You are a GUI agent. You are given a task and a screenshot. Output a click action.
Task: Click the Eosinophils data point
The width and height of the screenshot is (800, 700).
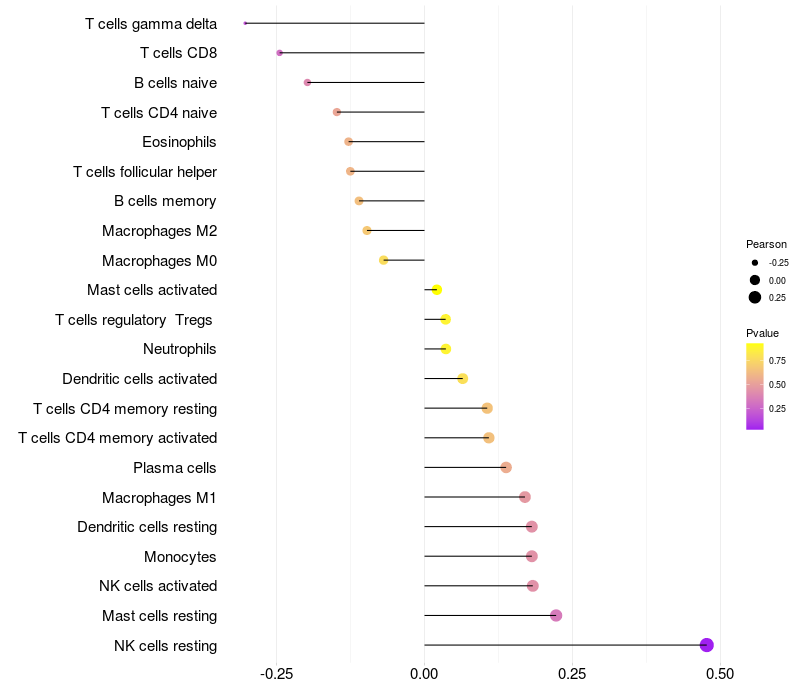coord(348,141)
